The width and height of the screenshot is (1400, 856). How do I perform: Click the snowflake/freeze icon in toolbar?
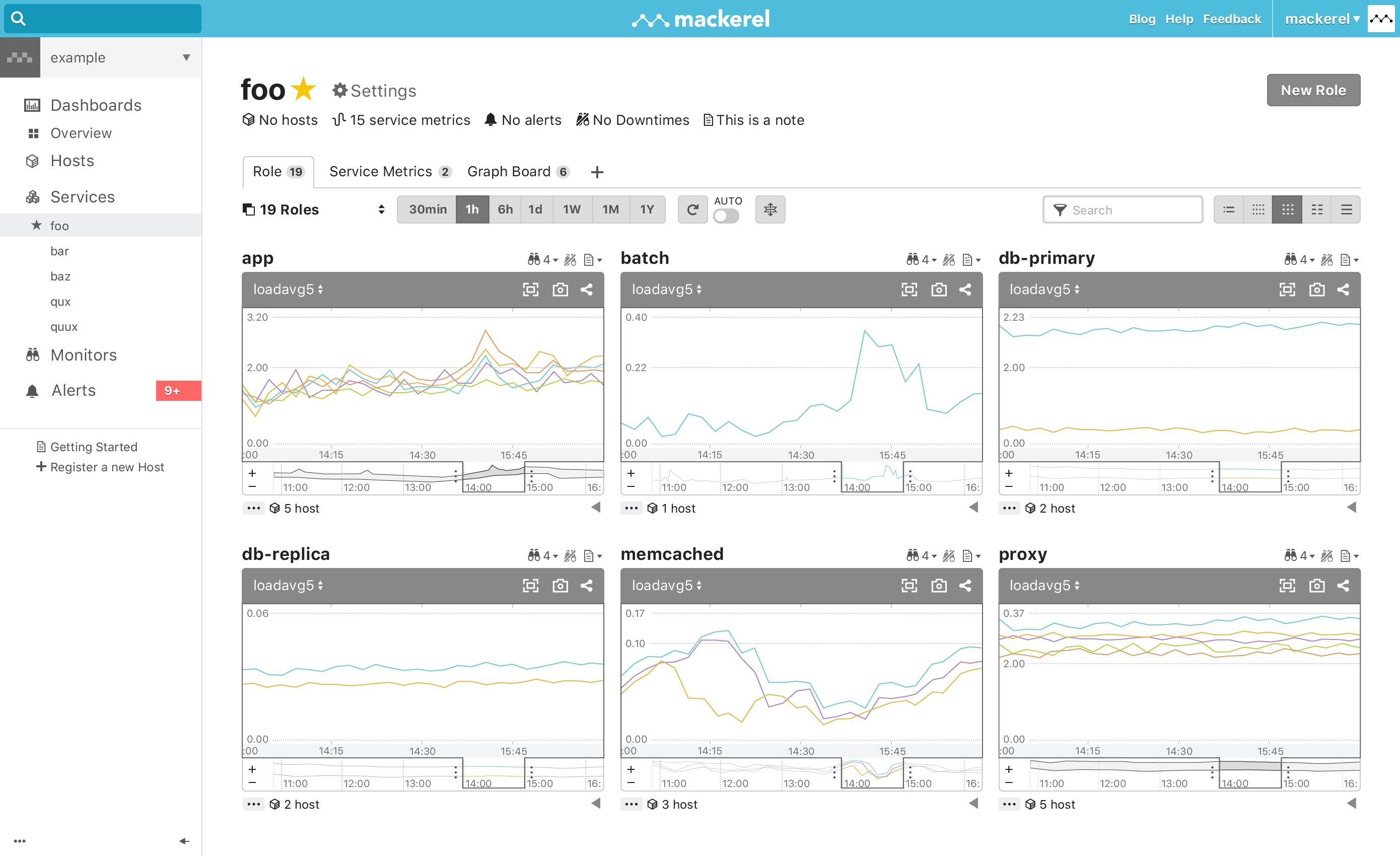pos(770,210)
